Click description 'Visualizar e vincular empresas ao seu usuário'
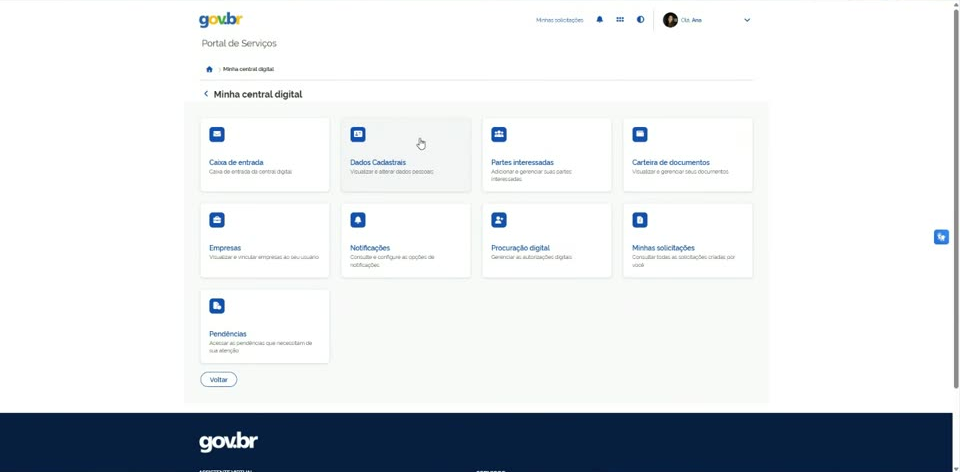Viewport: 960px width, 472px height. (264, 257)
